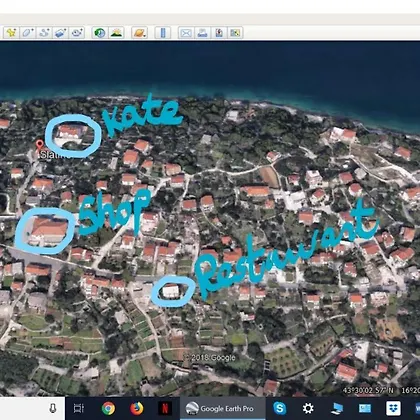Open Firefox from the taskbar
Image resolution: width=420 pixels, height=420 pixels.
point(137,408)
